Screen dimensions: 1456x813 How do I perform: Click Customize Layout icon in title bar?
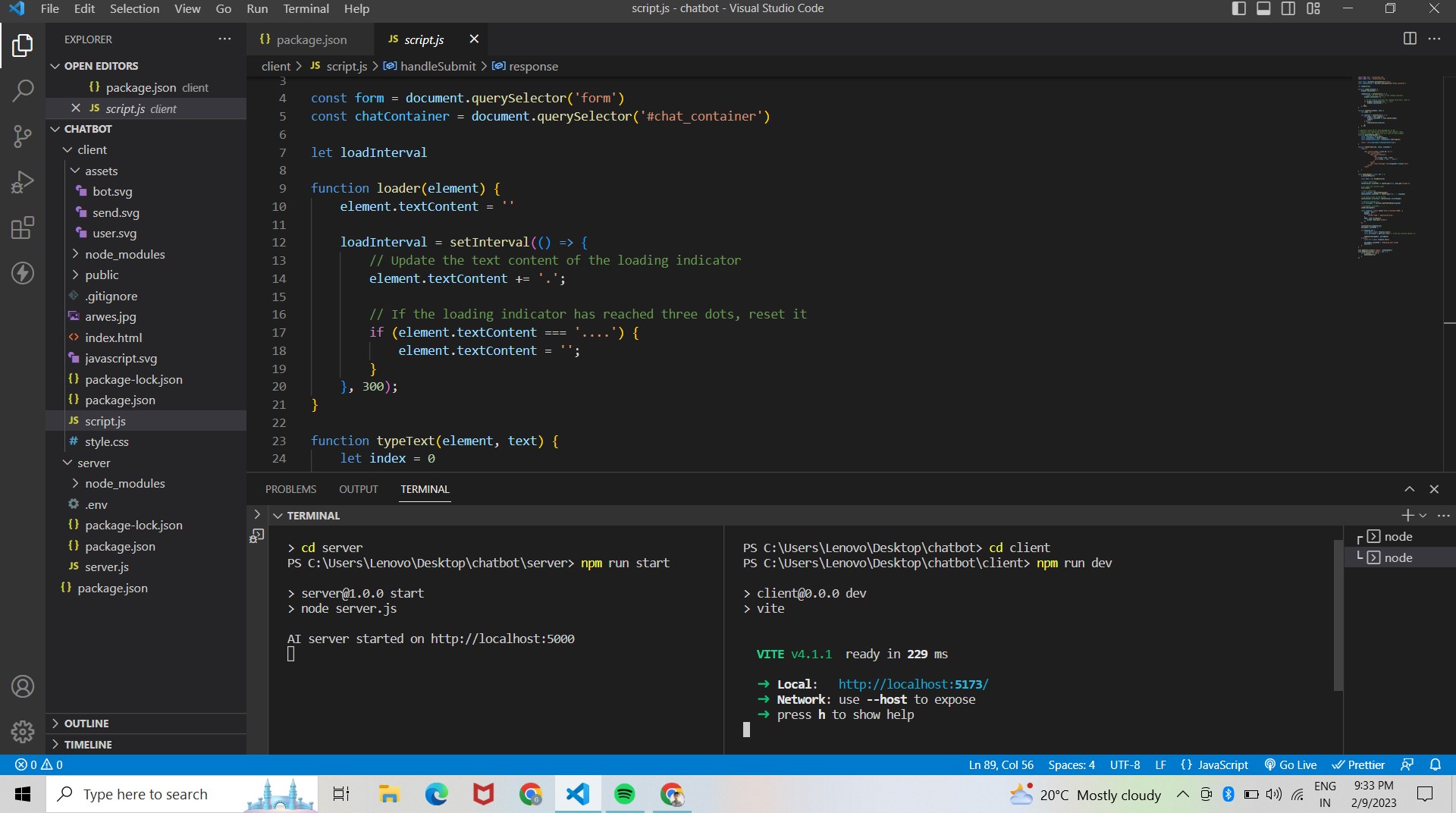[x=1313, y=8]
